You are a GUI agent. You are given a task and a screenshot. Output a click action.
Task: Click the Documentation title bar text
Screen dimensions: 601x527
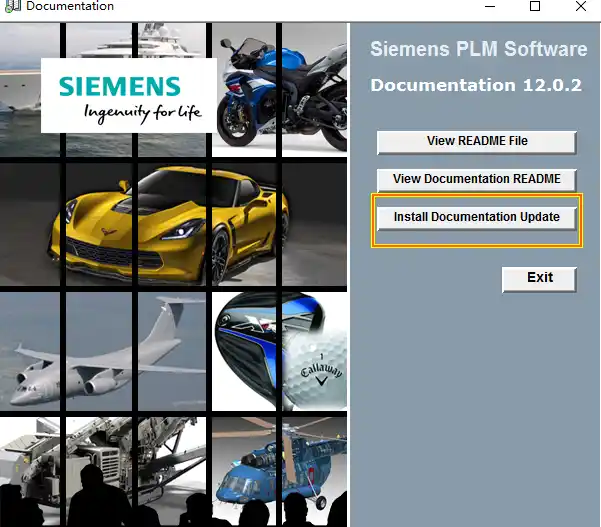click(x=70, y=6)
